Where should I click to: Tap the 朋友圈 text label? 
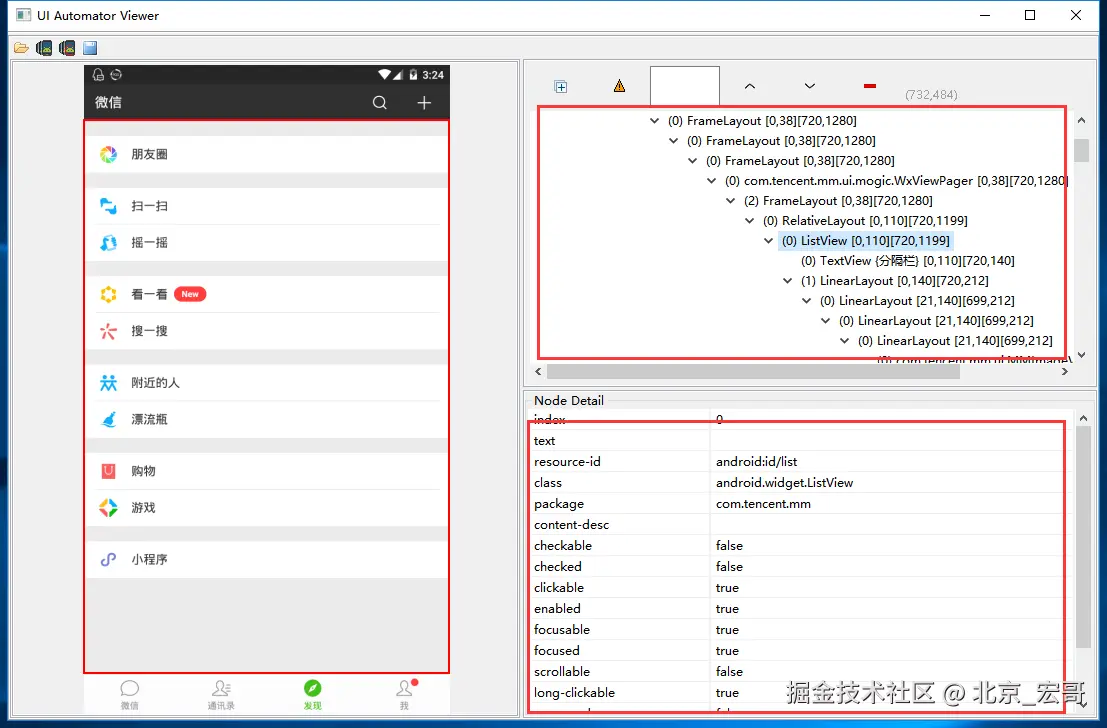click(149, 154)
